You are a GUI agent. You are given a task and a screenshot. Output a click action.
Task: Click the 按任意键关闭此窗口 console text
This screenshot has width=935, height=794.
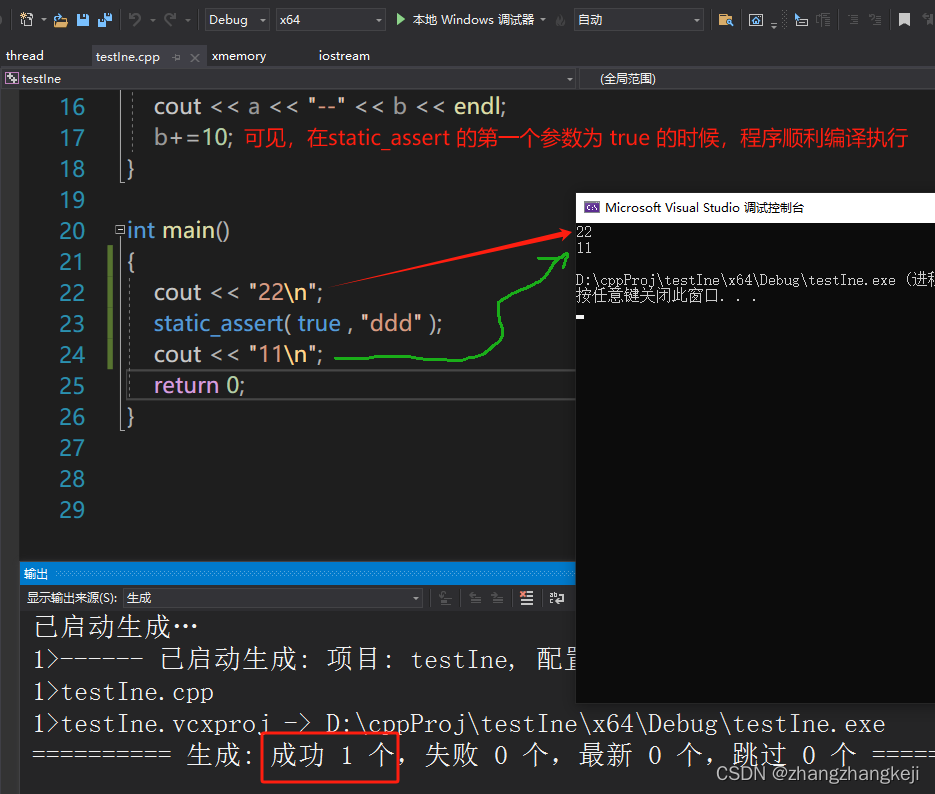(x=666, y=296)
